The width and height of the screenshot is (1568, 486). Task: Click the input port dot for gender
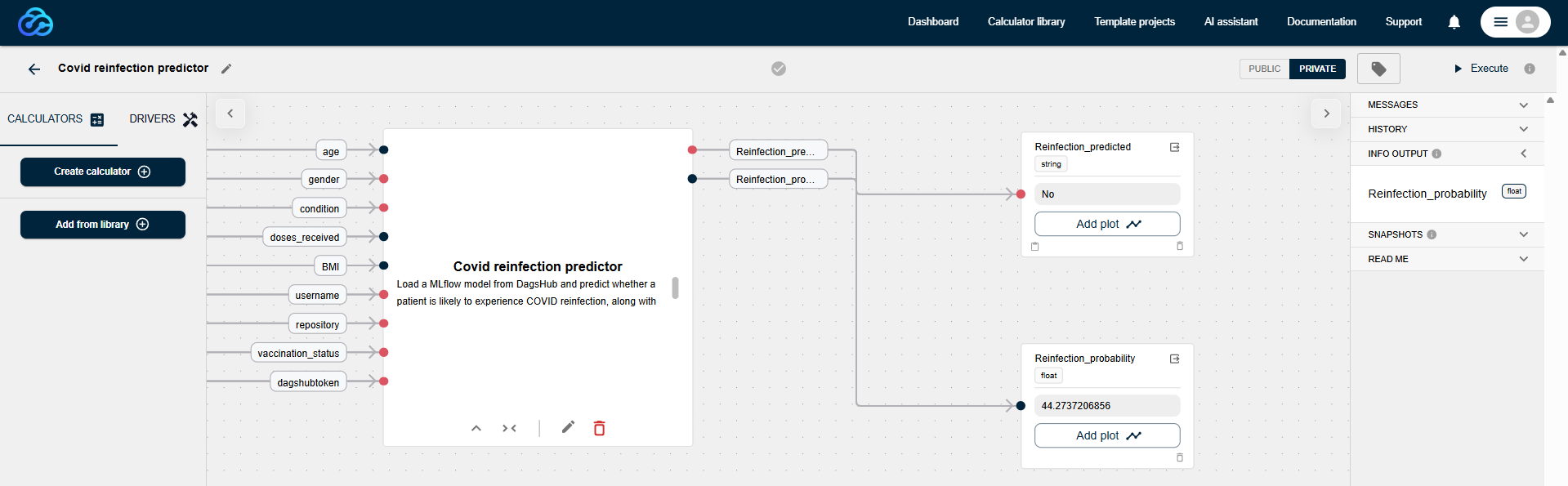coord(383,178)
